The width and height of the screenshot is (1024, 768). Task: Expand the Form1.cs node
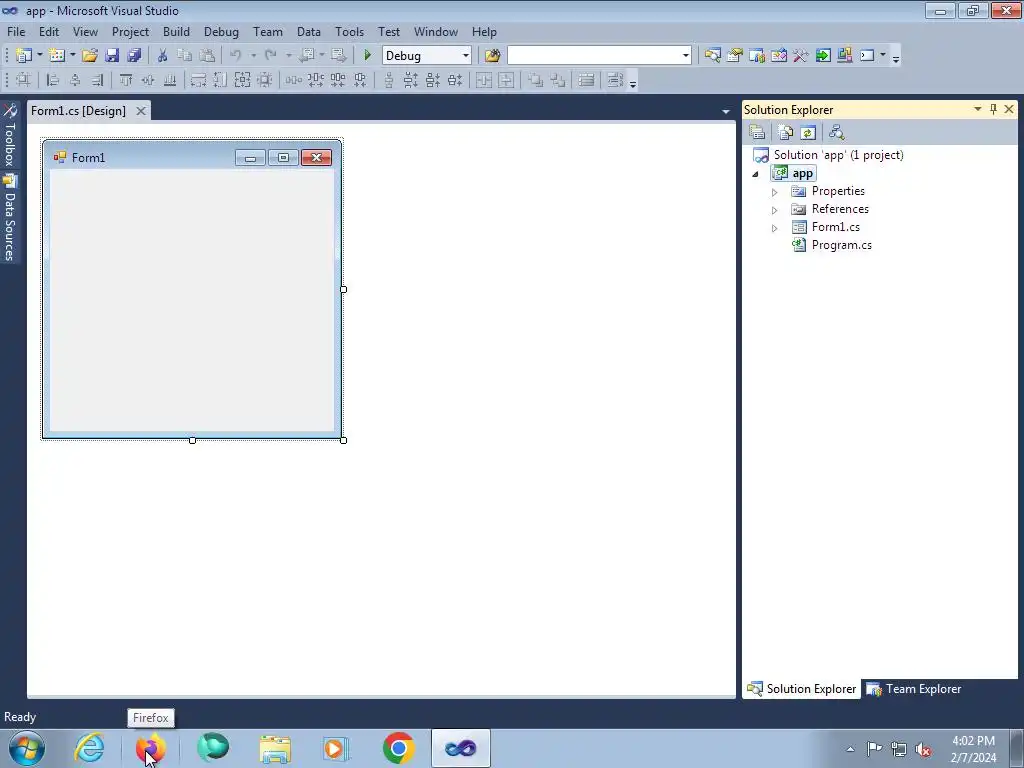[775, 228]
